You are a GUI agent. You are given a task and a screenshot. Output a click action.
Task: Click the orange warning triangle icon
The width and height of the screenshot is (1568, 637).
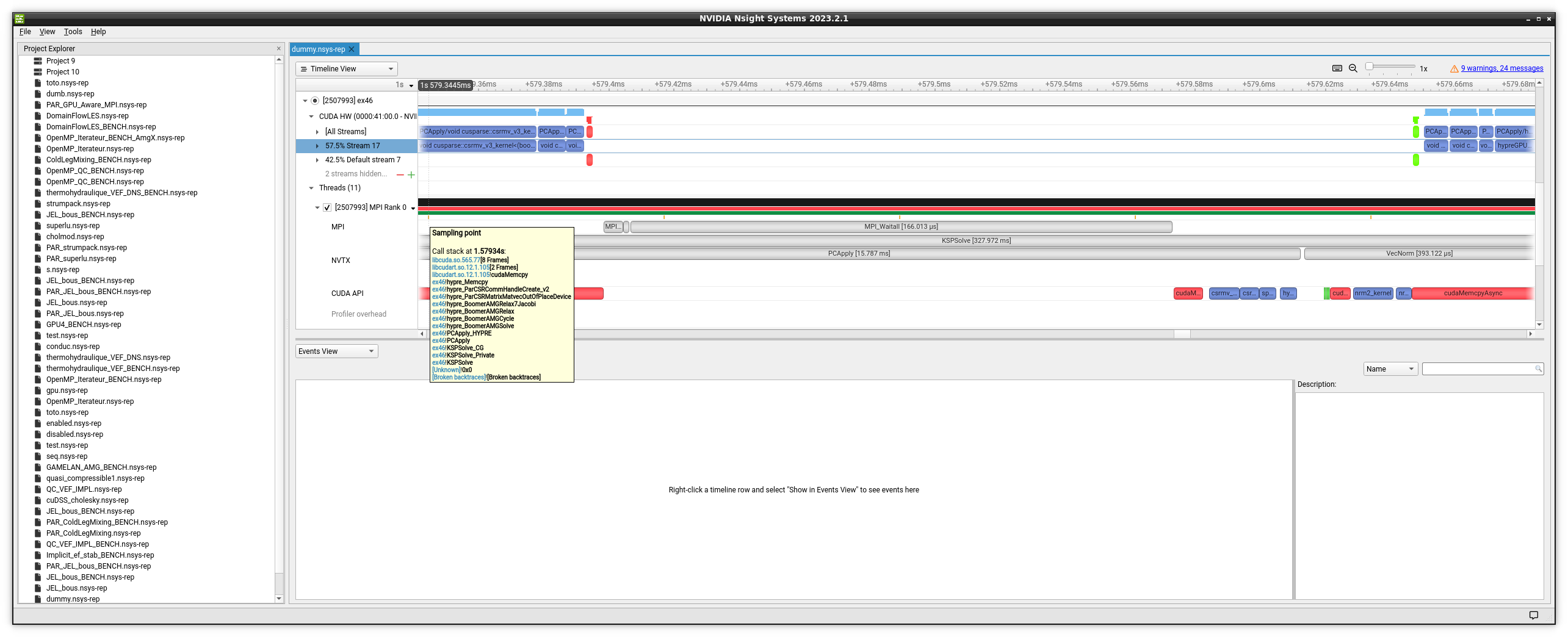[x=1454, y=68]
